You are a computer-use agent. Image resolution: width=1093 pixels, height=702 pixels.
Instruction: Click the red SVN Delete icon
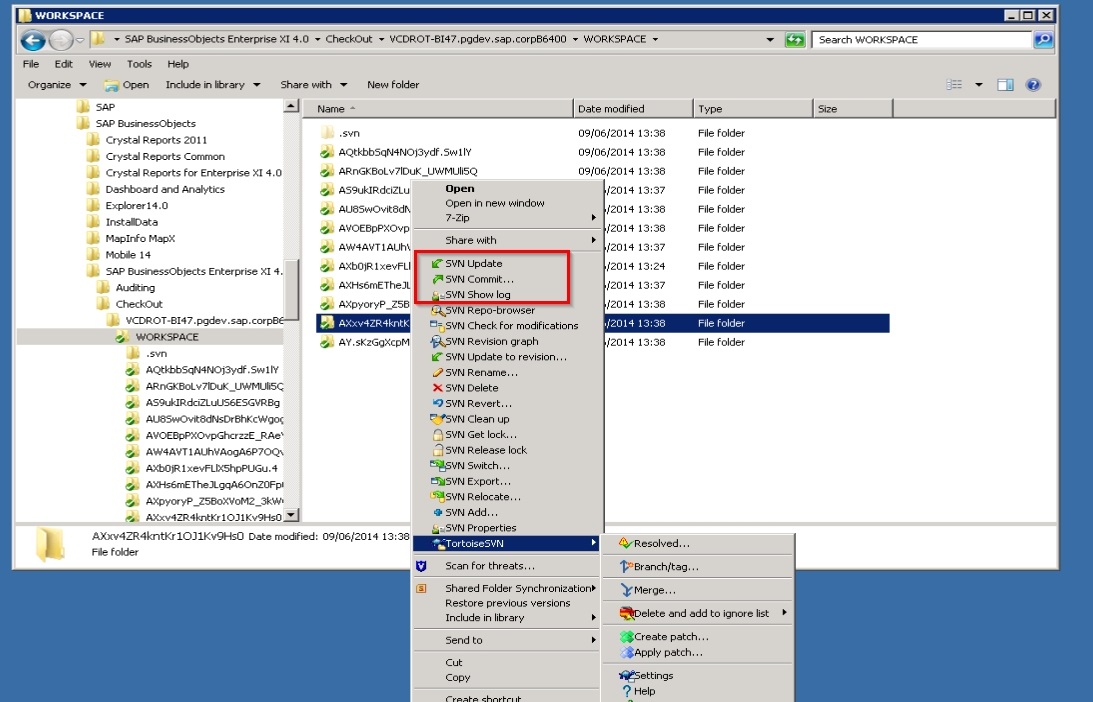point(437,388)
